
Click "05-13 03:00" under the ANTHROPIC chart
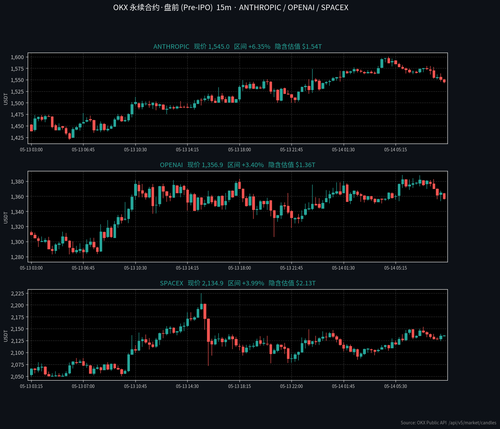point(31,150)
